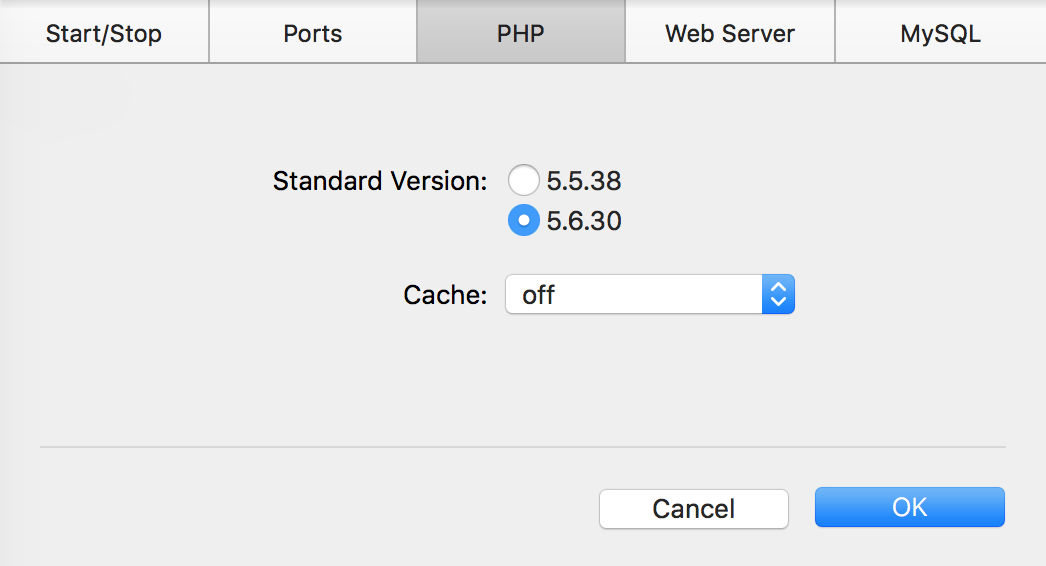Open the Cache dropdown menu

click(x=649, y=295)
